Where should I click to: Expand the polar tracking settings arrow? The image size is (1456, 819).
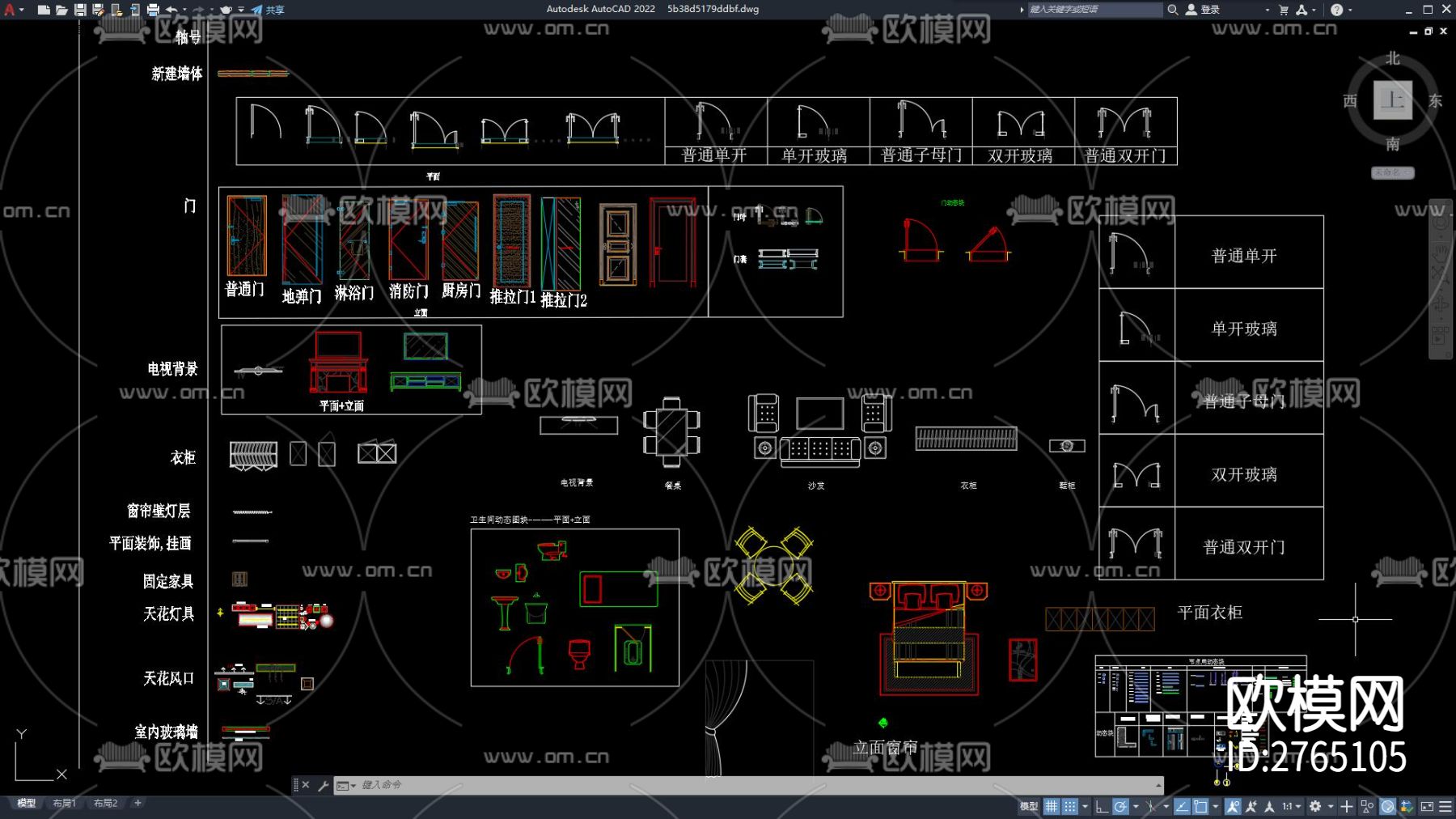point(1135,806)
